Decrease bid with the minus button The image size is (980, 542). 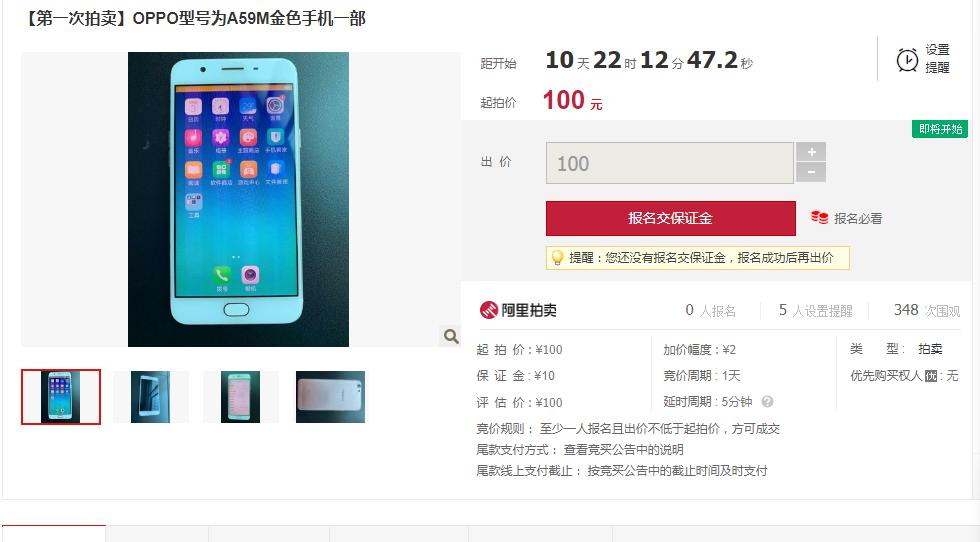coord(811,172)
